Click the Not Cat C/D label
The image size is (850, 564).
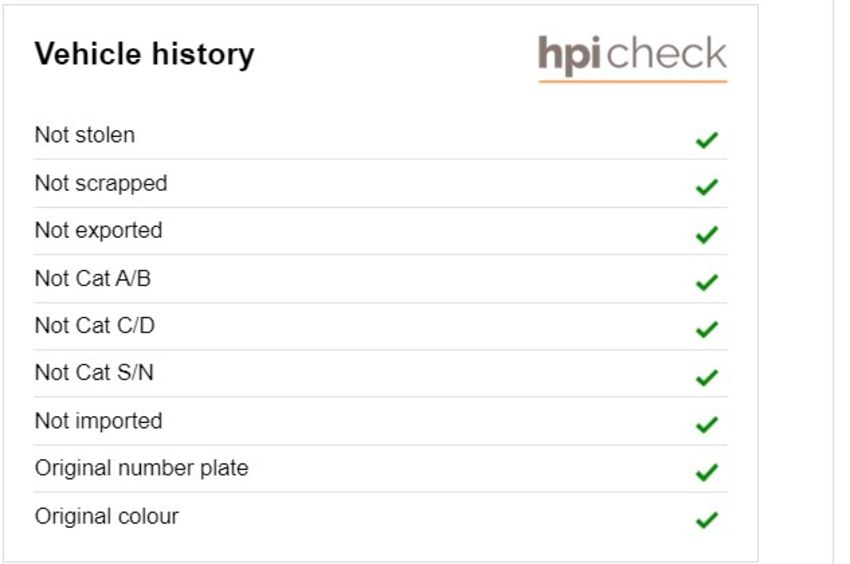[x=95, y=325]
